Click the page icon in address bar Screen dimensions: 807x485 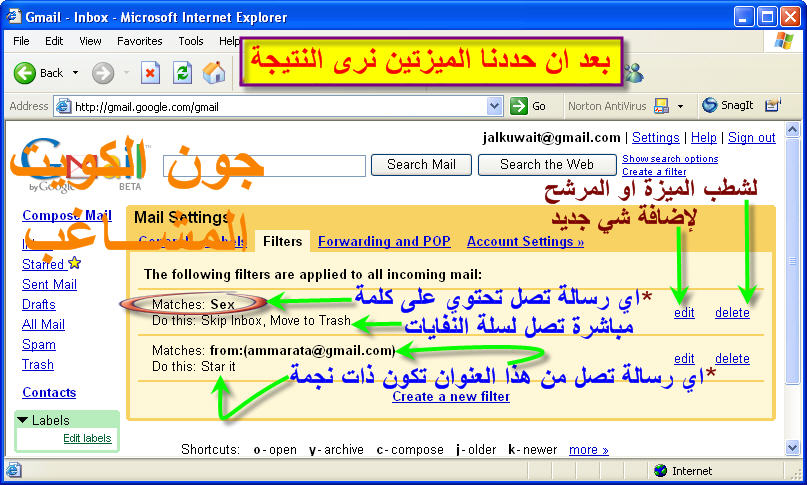coord(63,107)
